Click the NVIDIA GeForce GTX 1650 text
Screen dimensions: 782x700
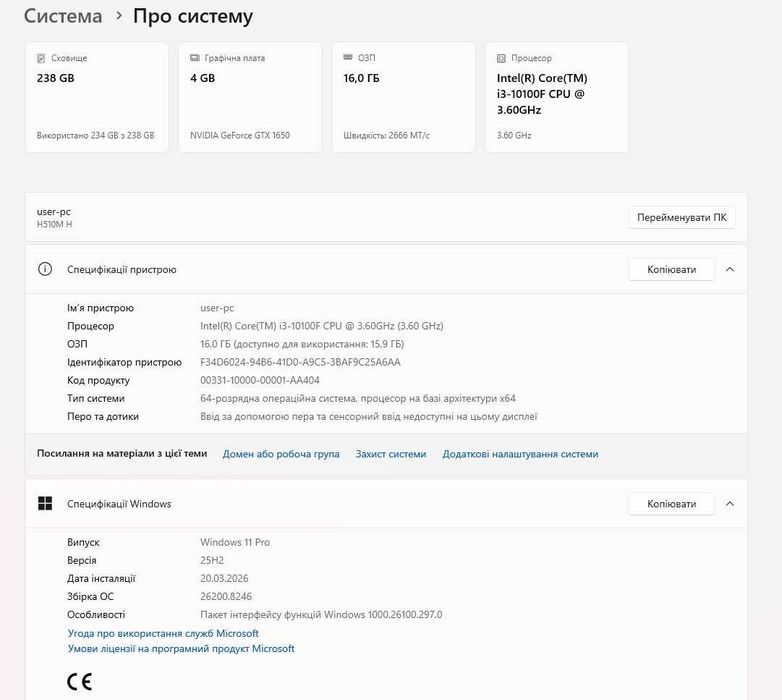click(240, 135)
